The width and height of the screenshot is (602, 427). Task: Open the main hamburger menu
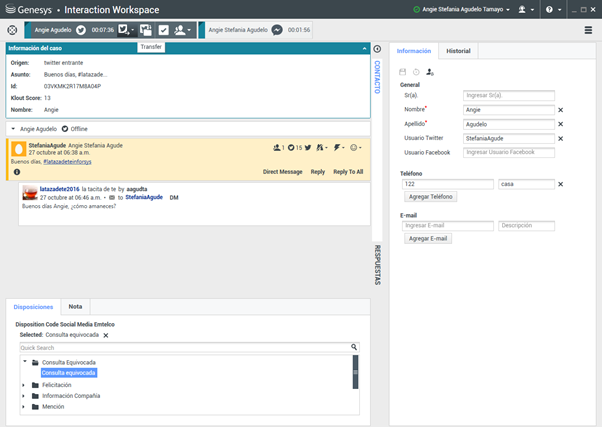[588, 30]
